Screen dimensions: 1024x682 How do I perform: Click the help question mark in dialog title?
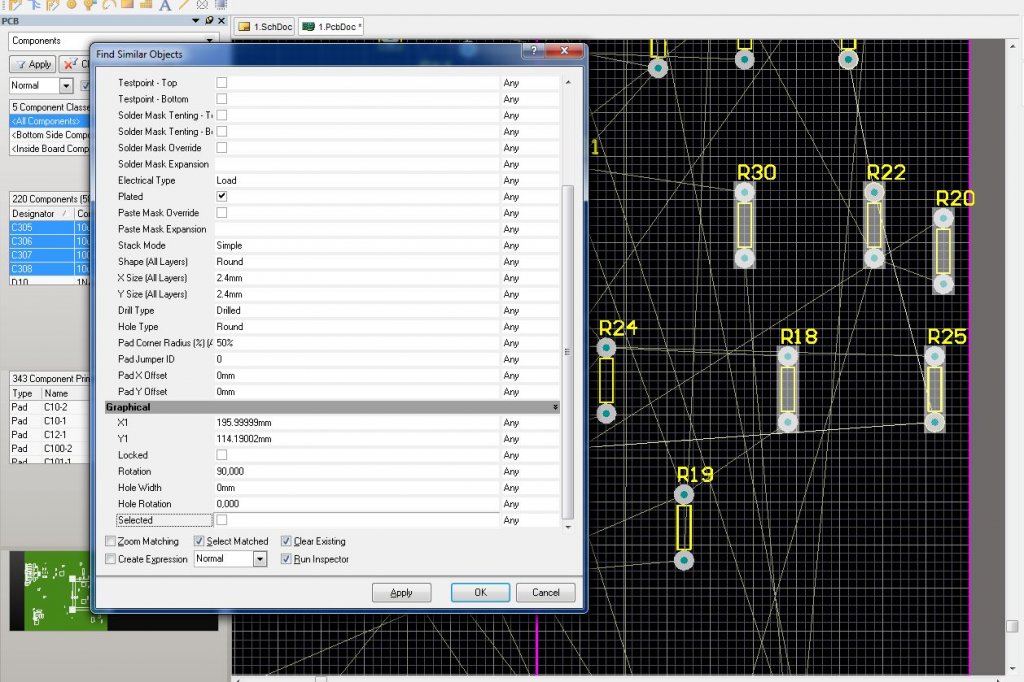(x=534, y=50)
